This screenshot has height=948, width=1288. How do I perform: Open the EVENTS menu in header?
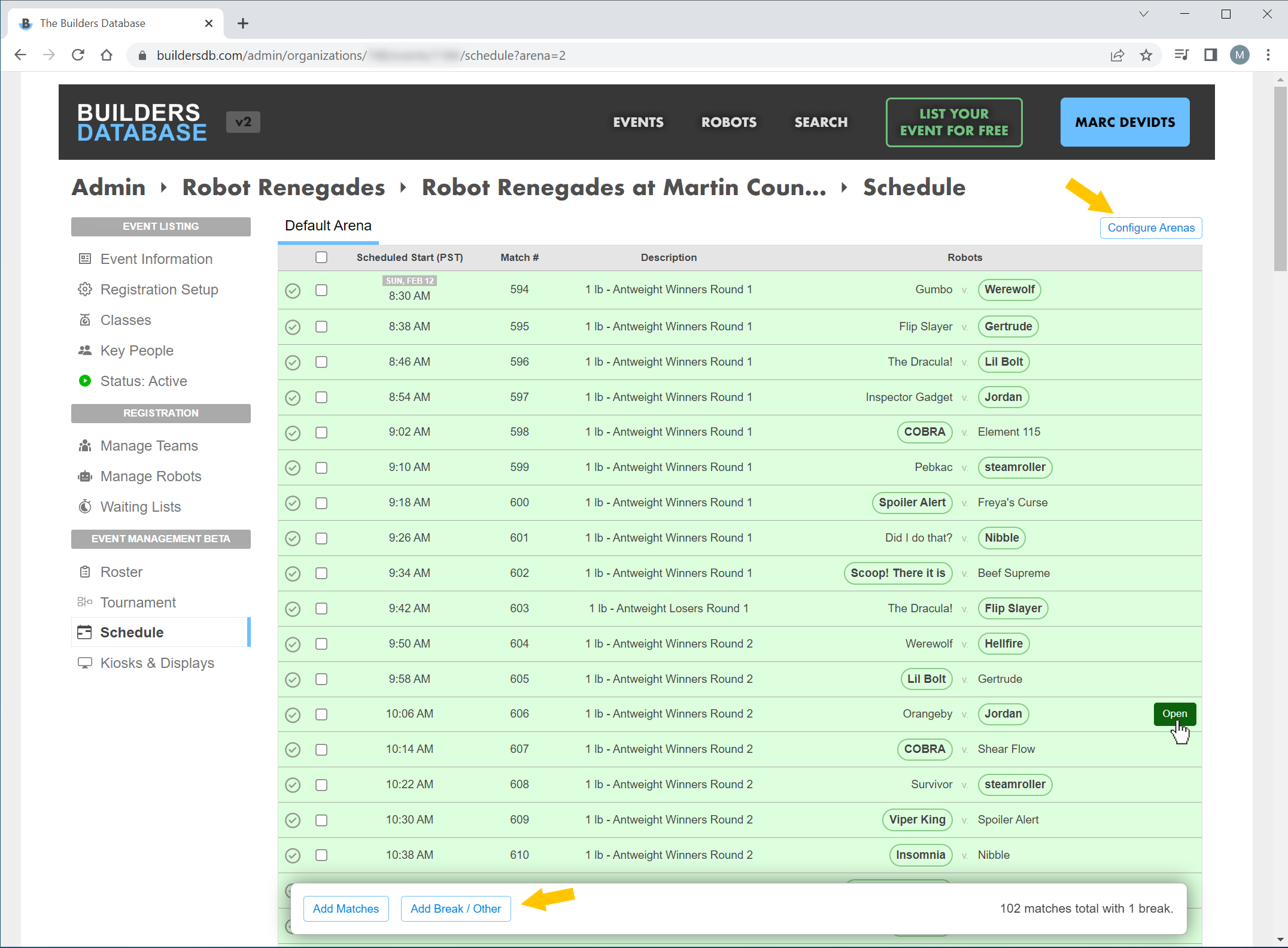638,122
